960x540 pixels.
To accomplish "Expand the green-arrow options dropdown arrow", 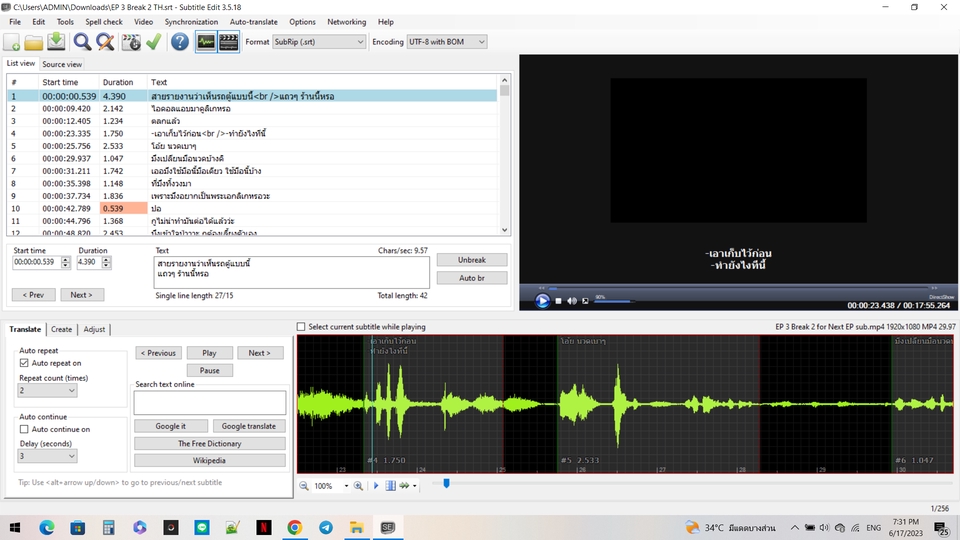I will tap(415, 486).
